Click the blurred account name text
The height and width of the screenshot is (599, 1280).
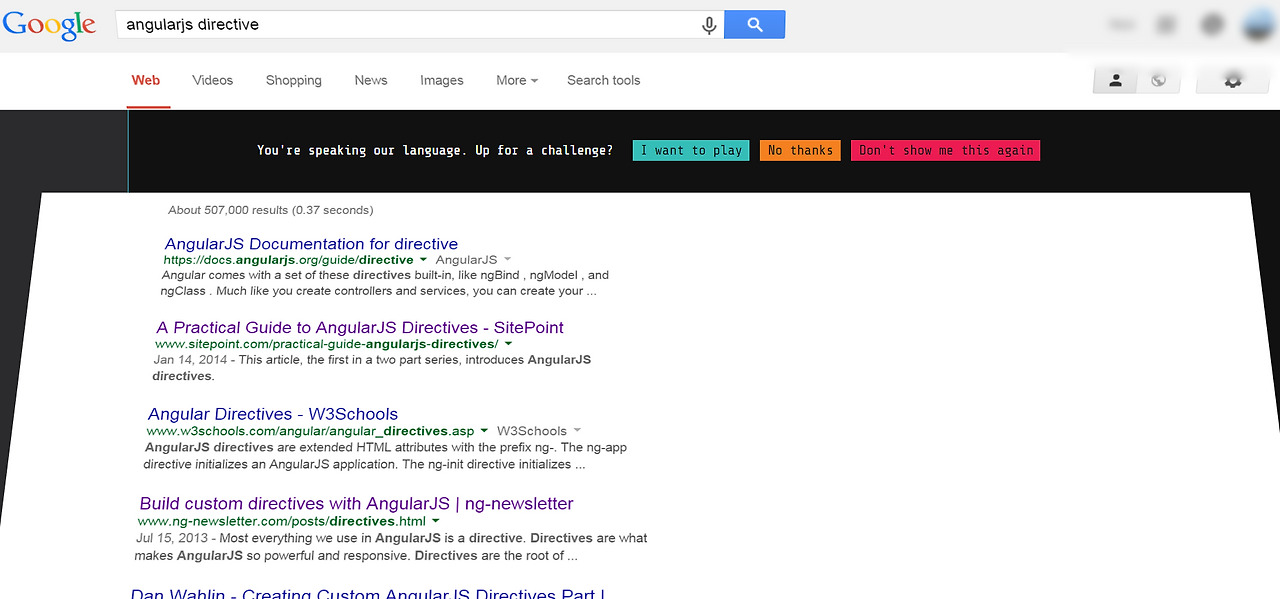[x=1122, y=25]
